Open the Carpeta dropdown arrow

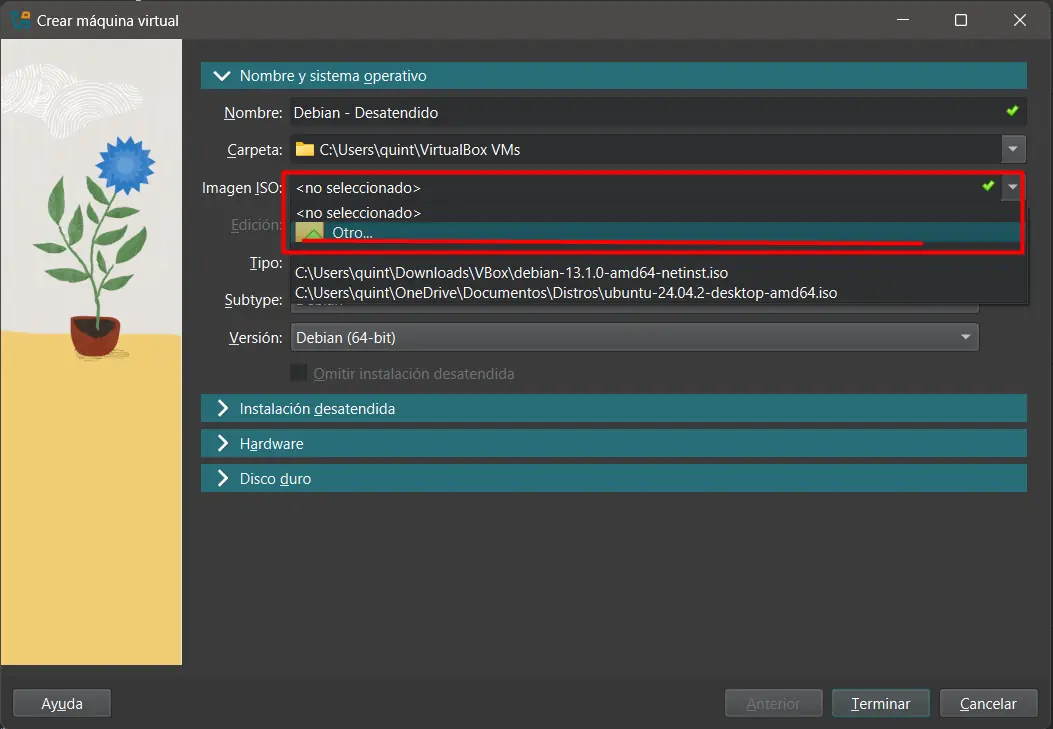click(1014, 150)
